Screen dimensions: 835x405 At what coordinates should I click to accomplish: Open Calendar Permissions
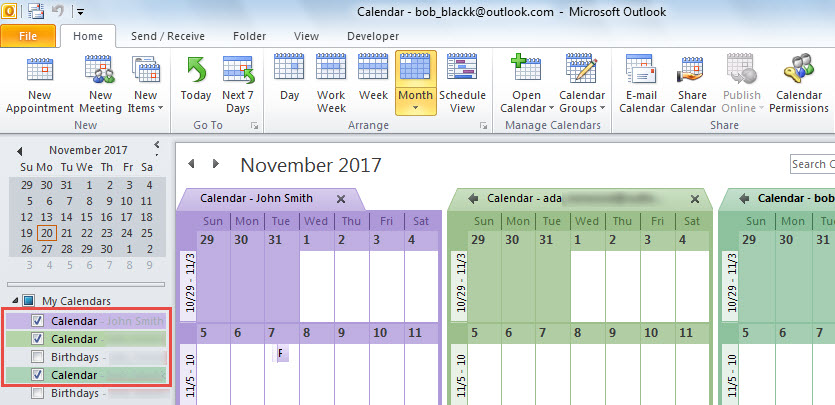799,84
